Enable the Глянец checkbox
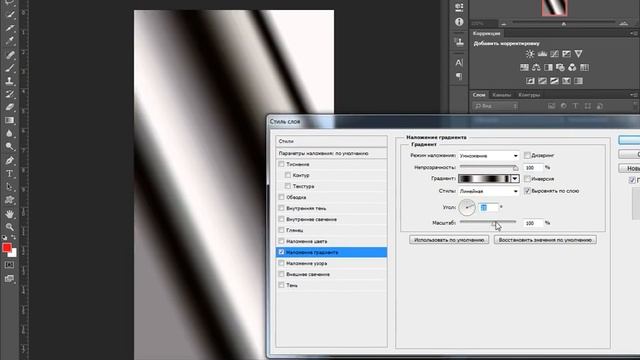This screenshot has height=360, width=640. pyautogui.click(x=281, y=230)
